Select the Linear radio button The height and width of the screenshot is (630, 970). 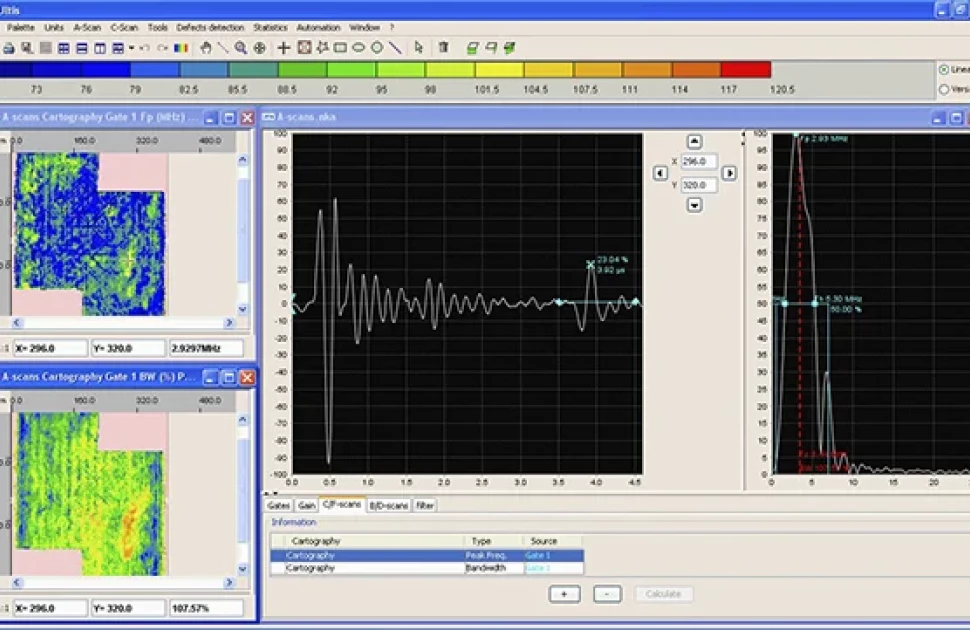click(x=944, y=69)
